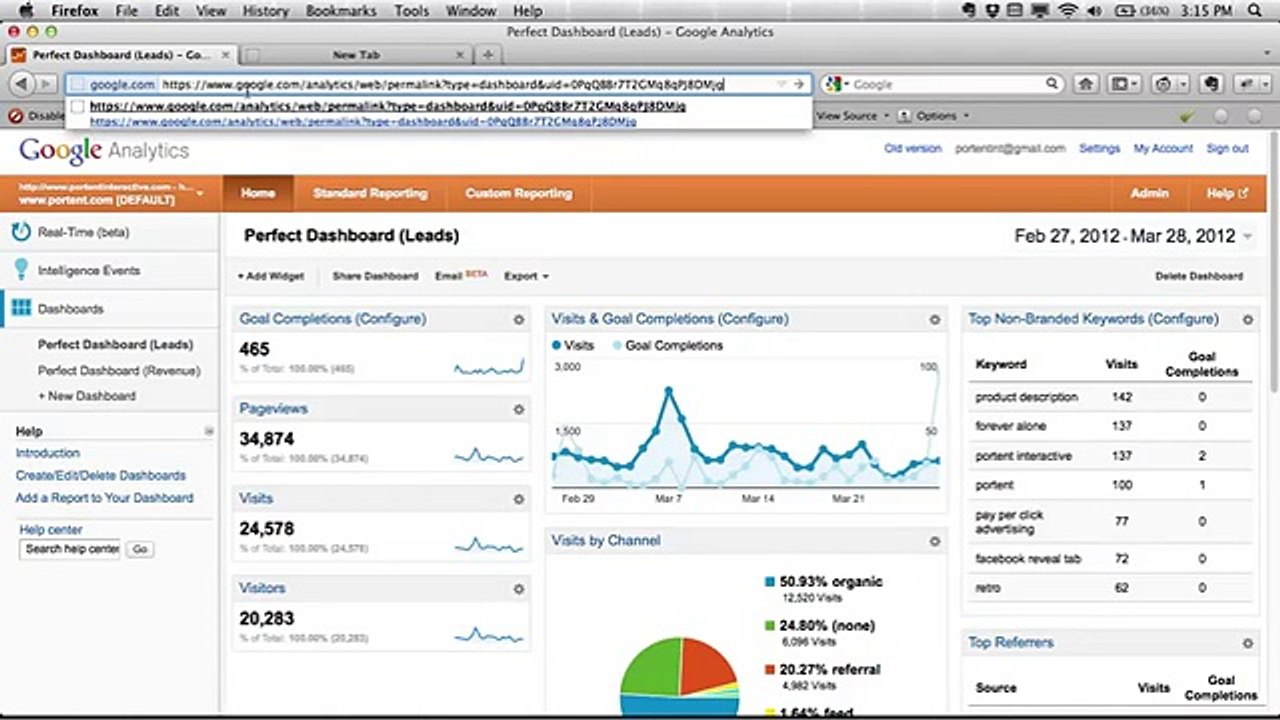The height and width of the screenshot is (720, 1280).
Task: Click + New Dashboard in the sidebar
Action: [x=87, y=396]
